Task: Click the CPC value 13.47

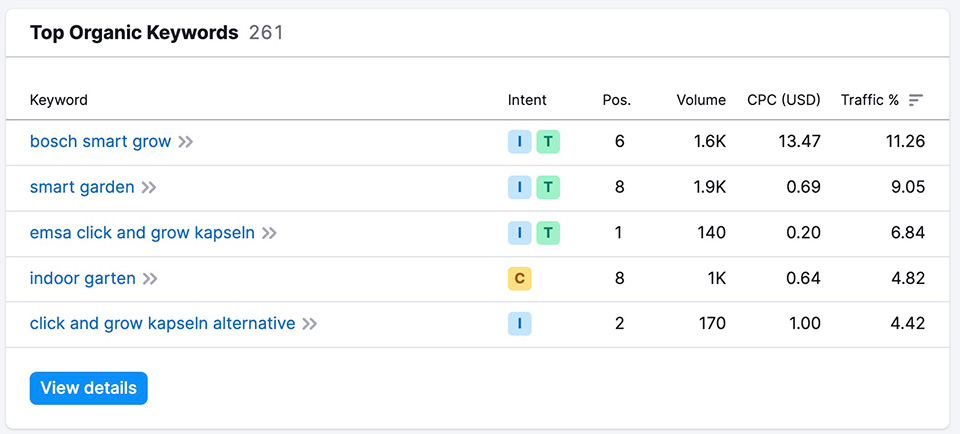Action: click(x=800, y=141)
